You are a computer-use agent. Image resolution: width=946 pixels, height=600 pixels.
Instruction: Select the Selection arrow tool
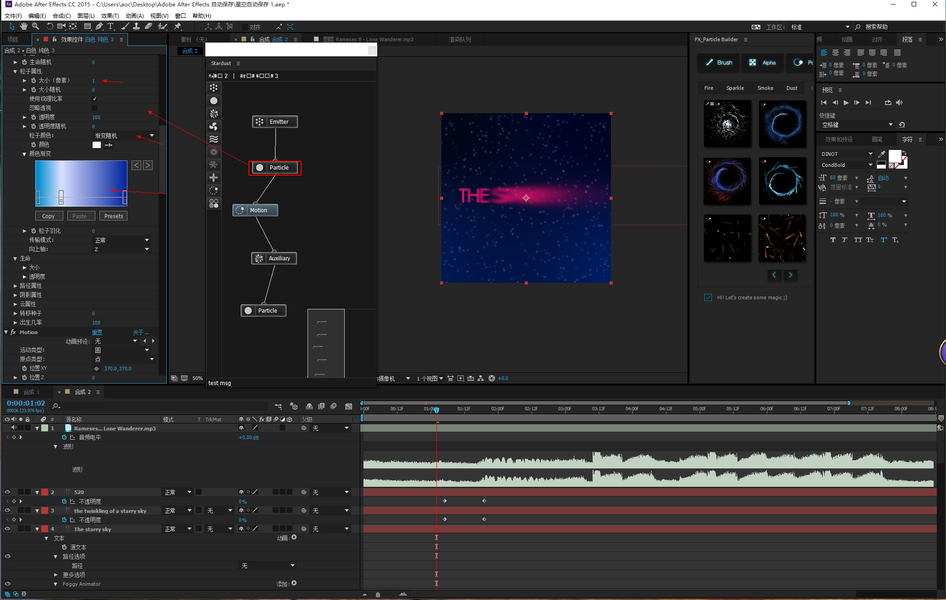click(11, 27)
